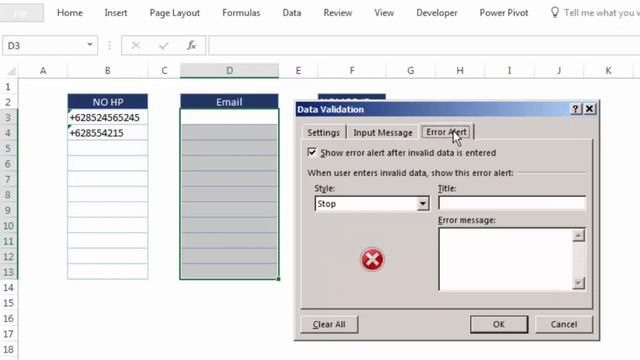Open the View ribbon tab

[384, 13]
